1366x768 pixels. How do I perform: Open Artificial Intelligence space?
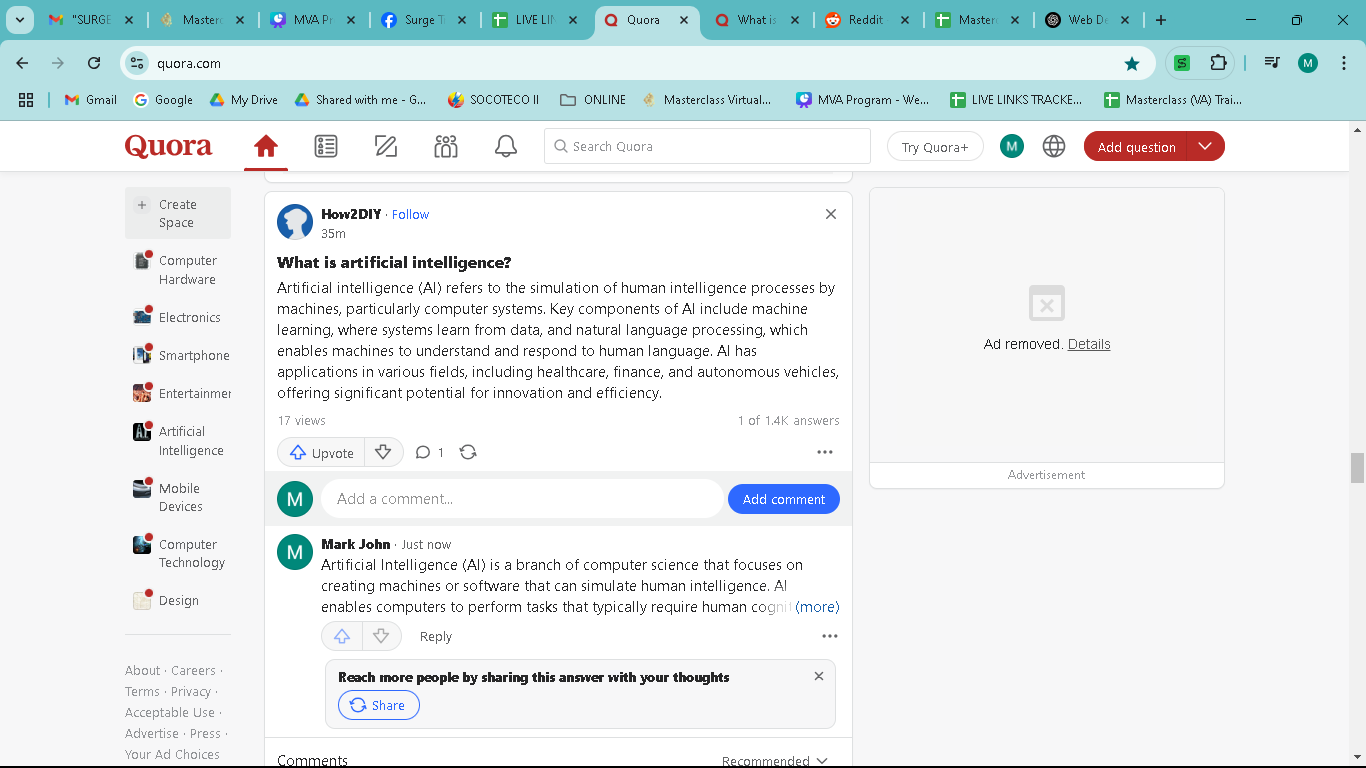(x=179, y=441)
